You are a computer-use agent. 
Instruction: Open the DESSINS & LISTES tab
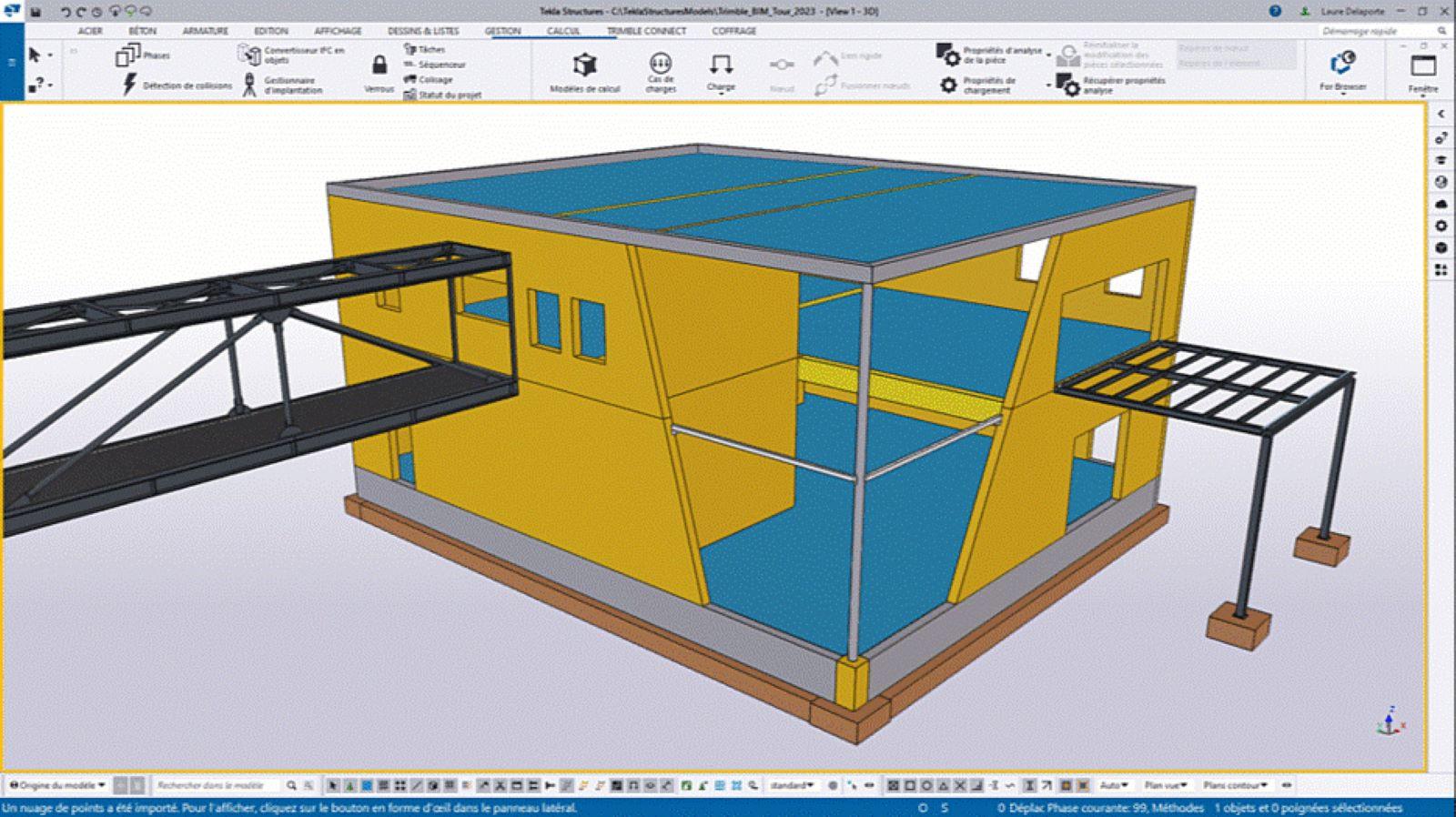point(423,31)
